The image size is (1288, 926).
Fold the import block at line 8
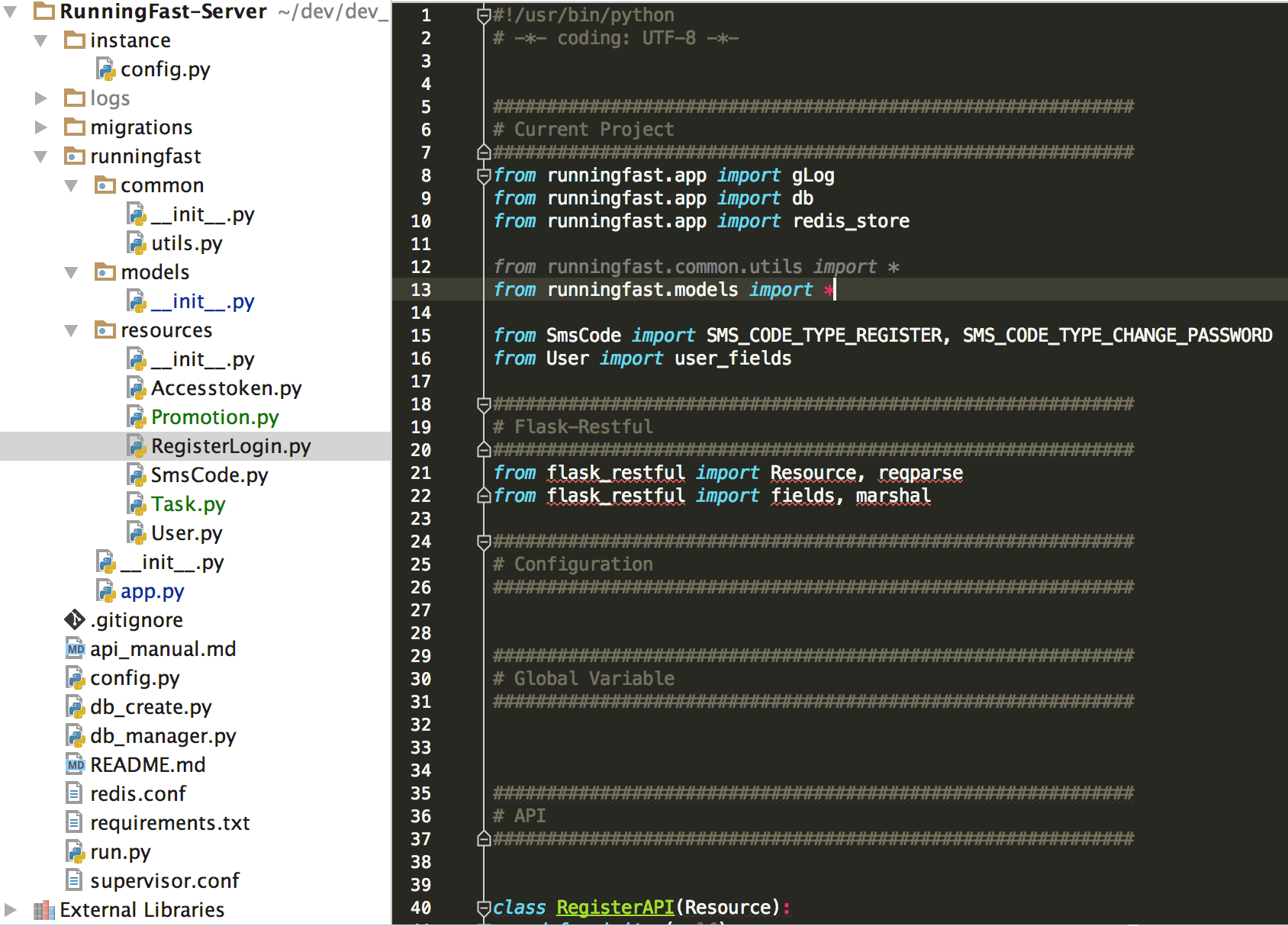(x=483, y=175)
